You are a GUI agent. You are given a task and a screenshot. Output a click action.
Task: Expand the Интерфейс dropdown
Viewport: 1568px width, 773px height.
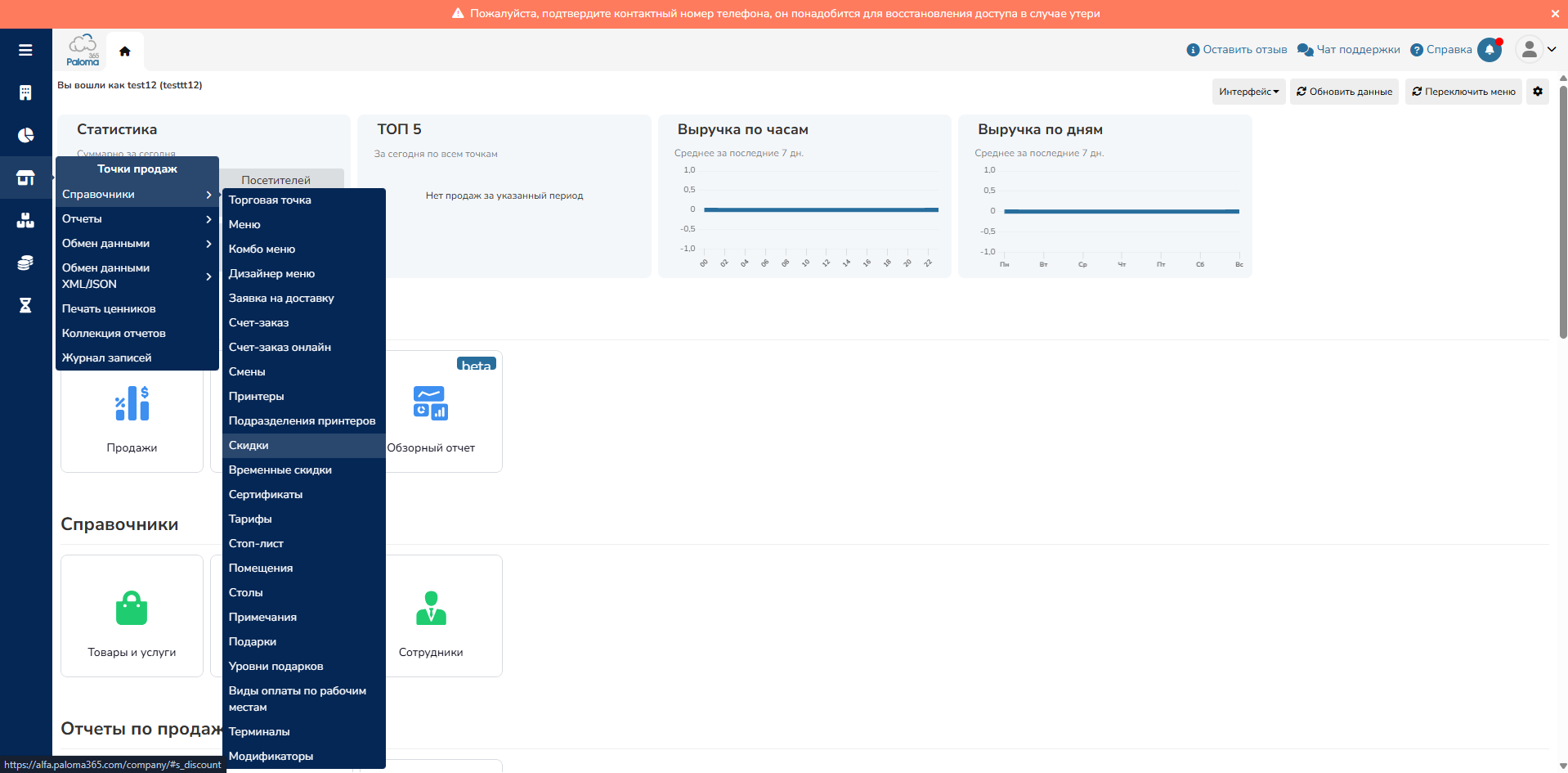click(x=1248, y=92)
